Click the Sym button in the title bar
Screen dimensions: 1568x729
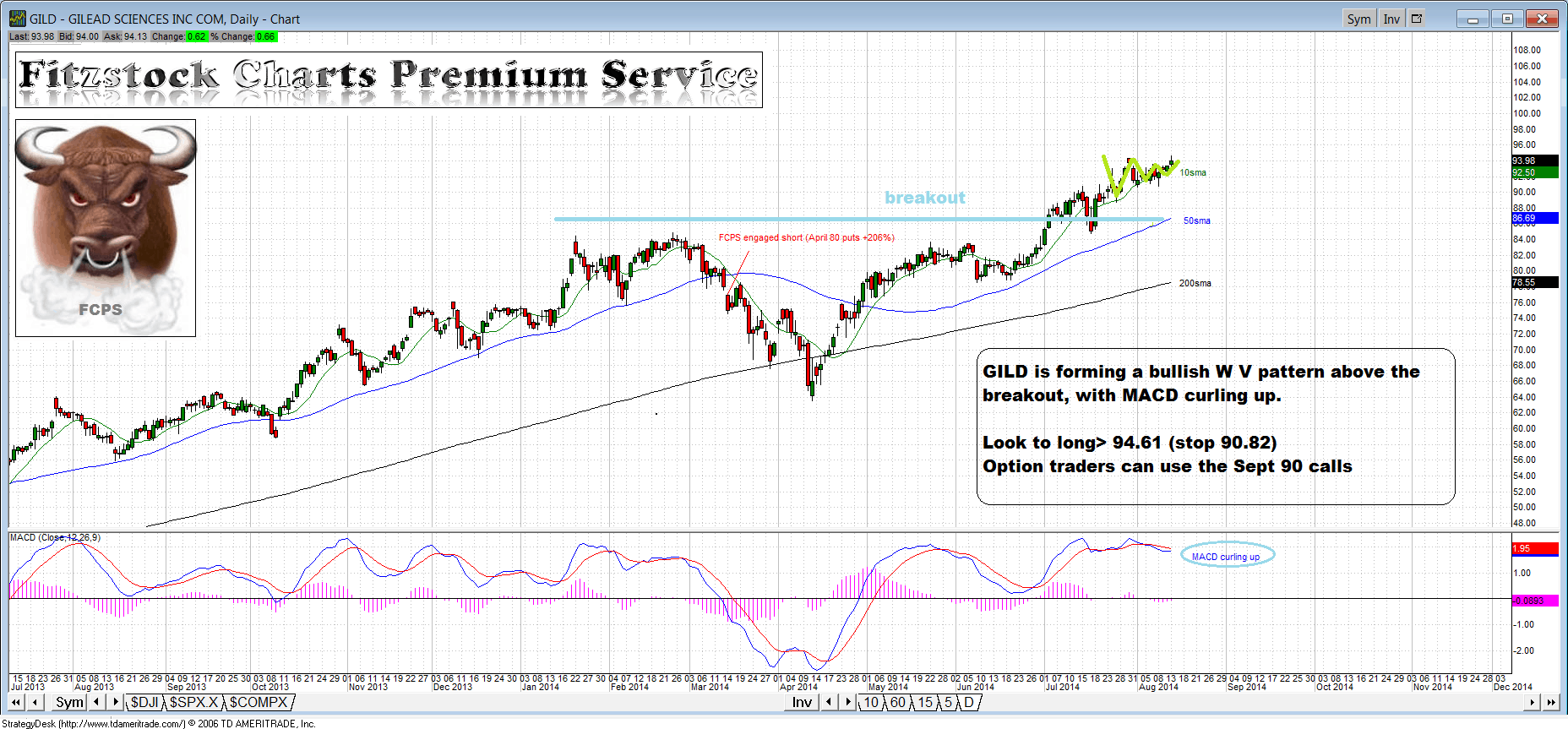click(x=1358, y=19)
